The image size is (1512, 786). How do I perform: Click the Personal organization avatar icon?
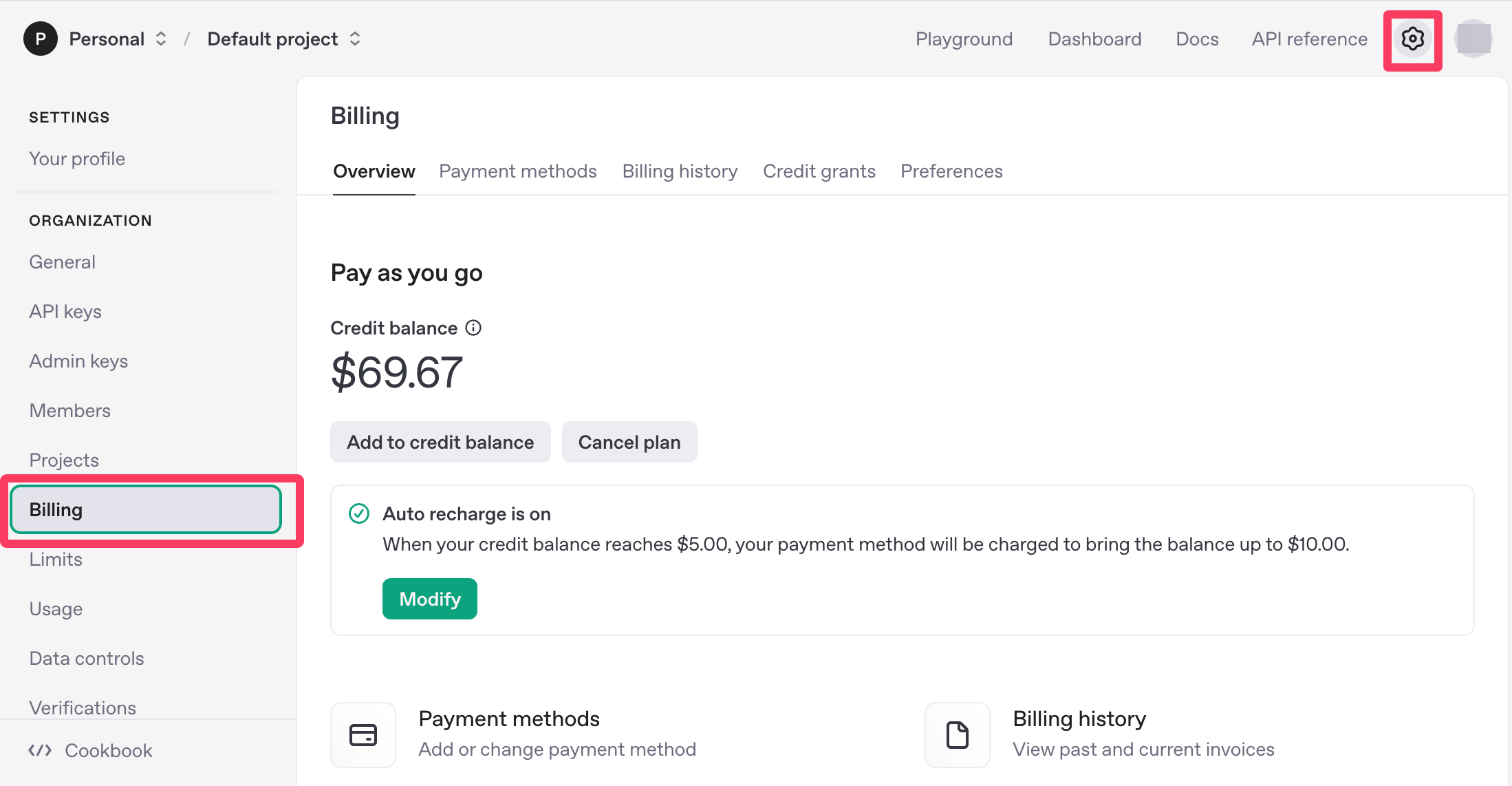point(40,39)
